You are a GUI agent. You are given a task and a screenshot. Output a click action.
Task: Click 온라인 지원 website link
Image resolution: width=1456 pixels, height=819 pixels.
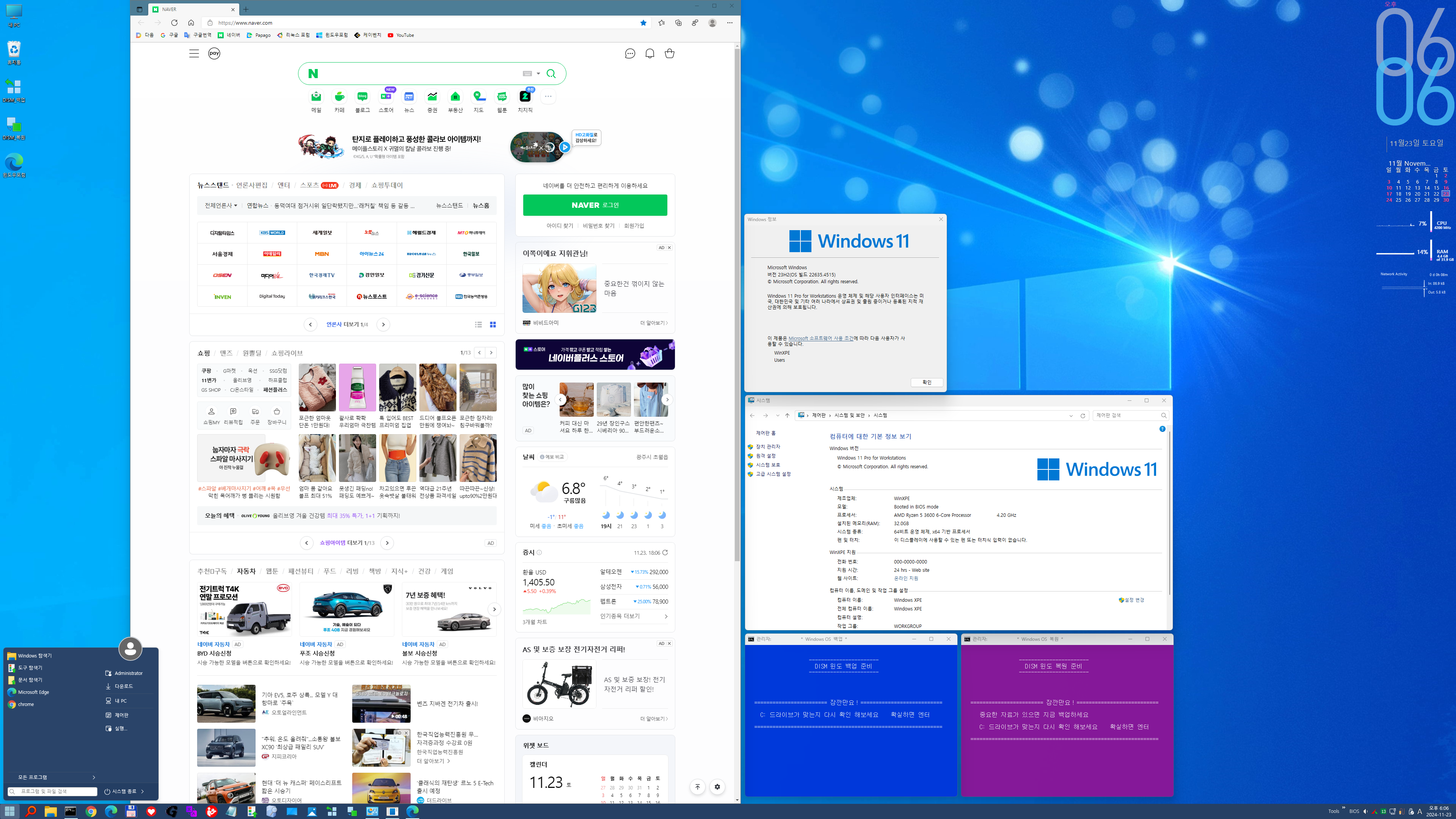(x=906, y=578)
